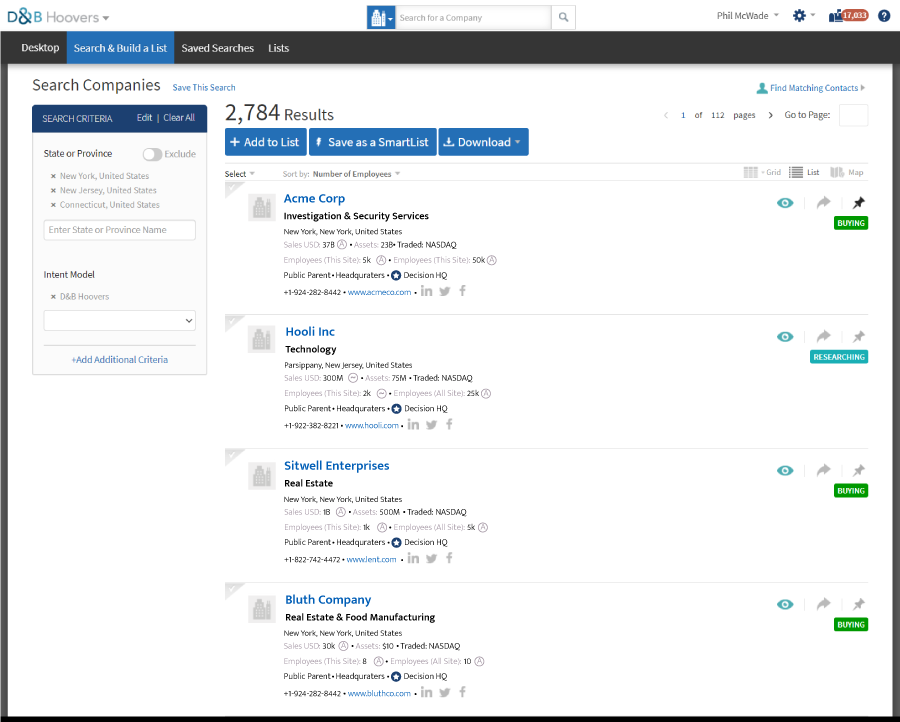Select the Bluth Company result checkbox

[232, 589]
